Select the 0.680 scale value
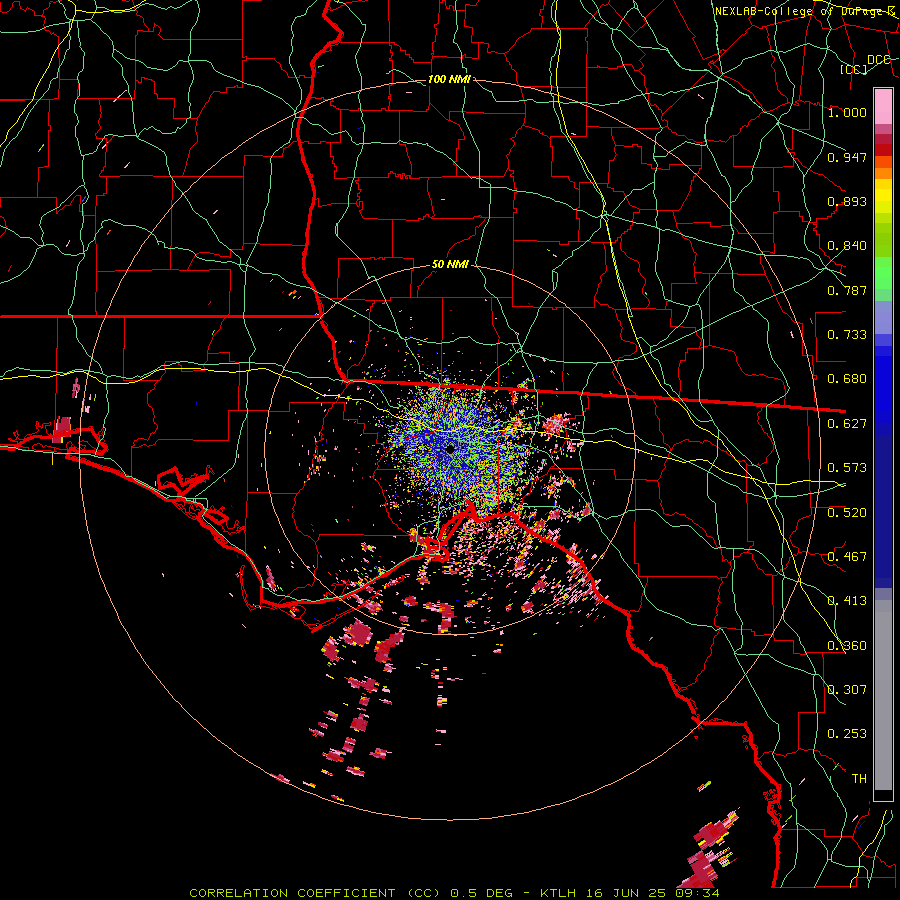The image size is (900, 900). (x=847, y=379)
